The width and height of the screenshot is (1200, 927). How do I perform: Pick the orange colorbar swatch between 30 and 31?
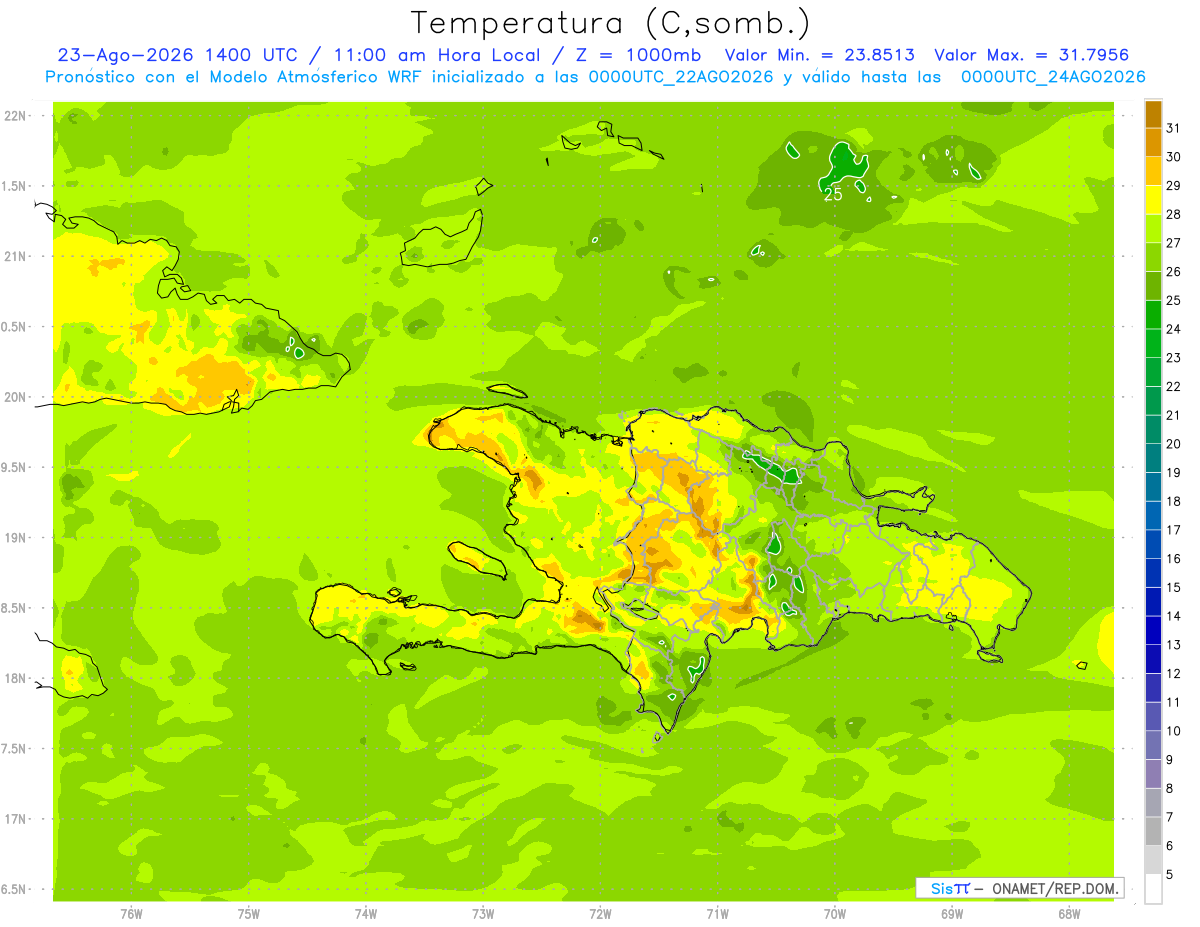1153,143
